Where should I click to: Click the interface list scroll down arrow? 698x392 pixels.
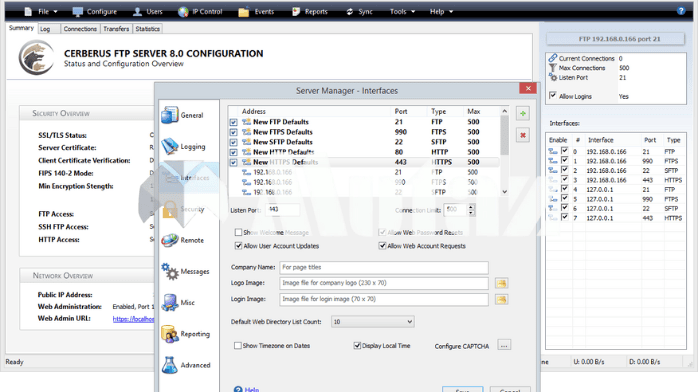[x=504, y=192]
